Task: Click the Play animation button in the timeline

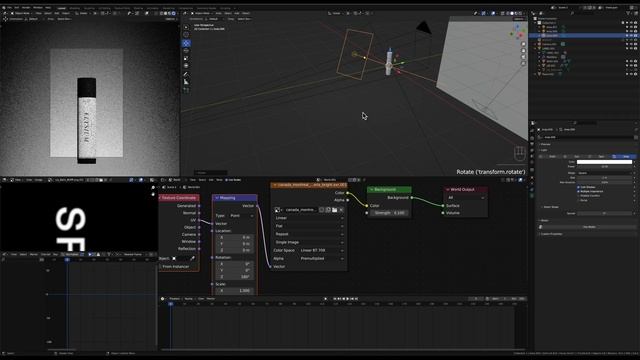Action: coord(348,299)
